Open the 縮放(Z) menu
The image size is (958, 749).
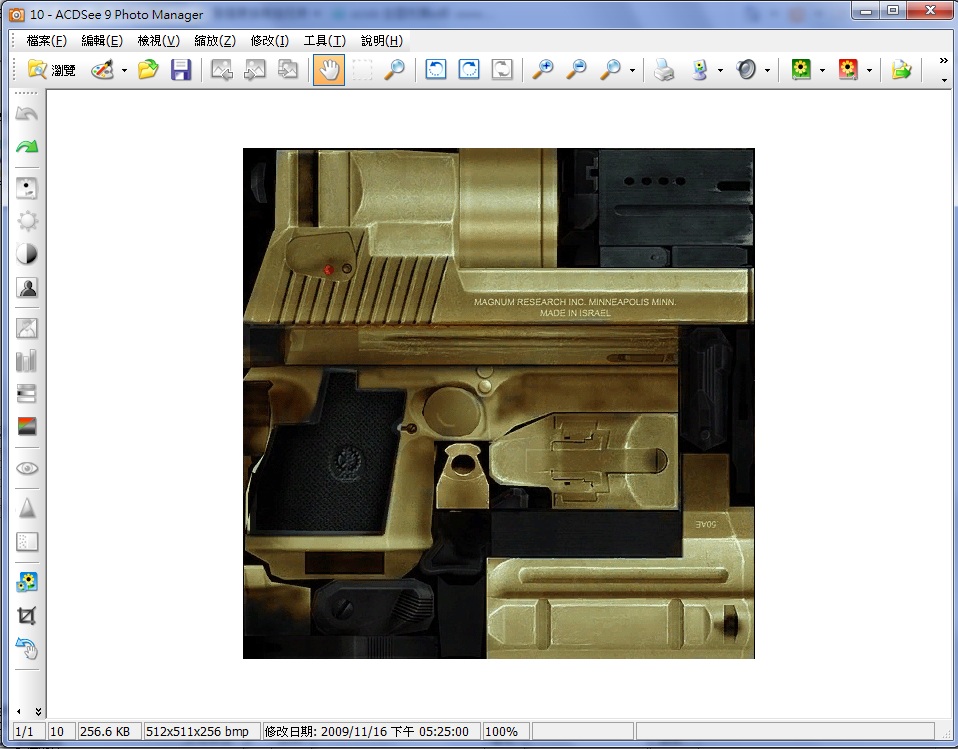click(x=215, y=41)
